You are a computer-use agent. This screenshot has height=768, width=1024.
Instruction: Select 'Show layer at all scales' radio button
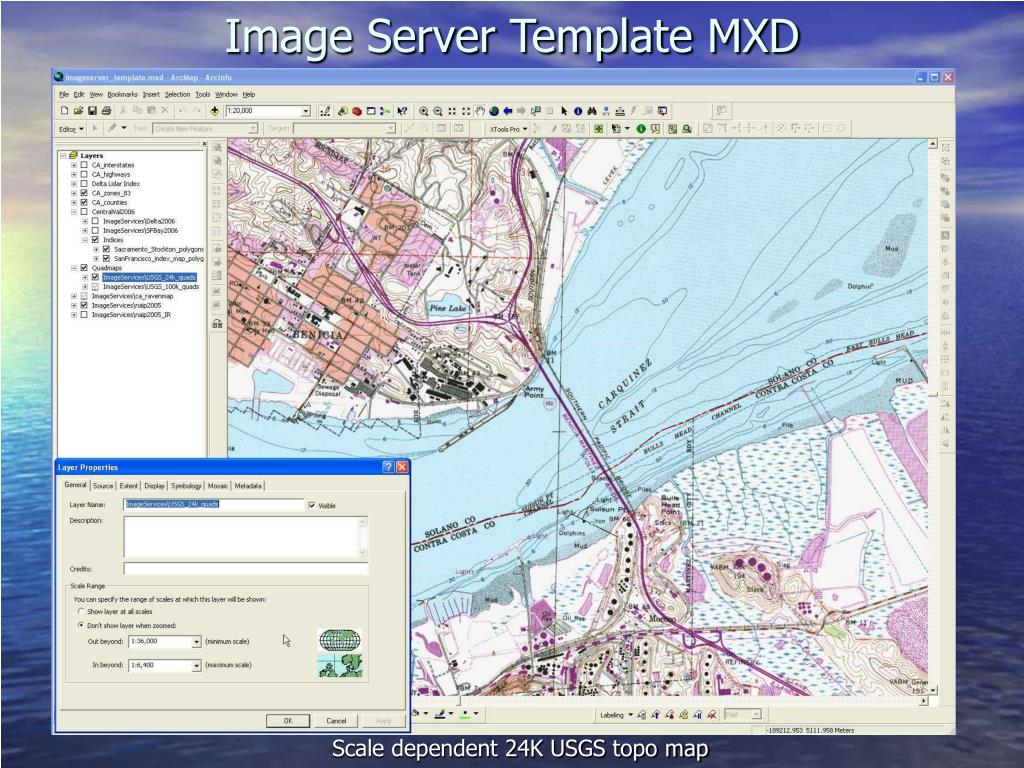point(81,611)
